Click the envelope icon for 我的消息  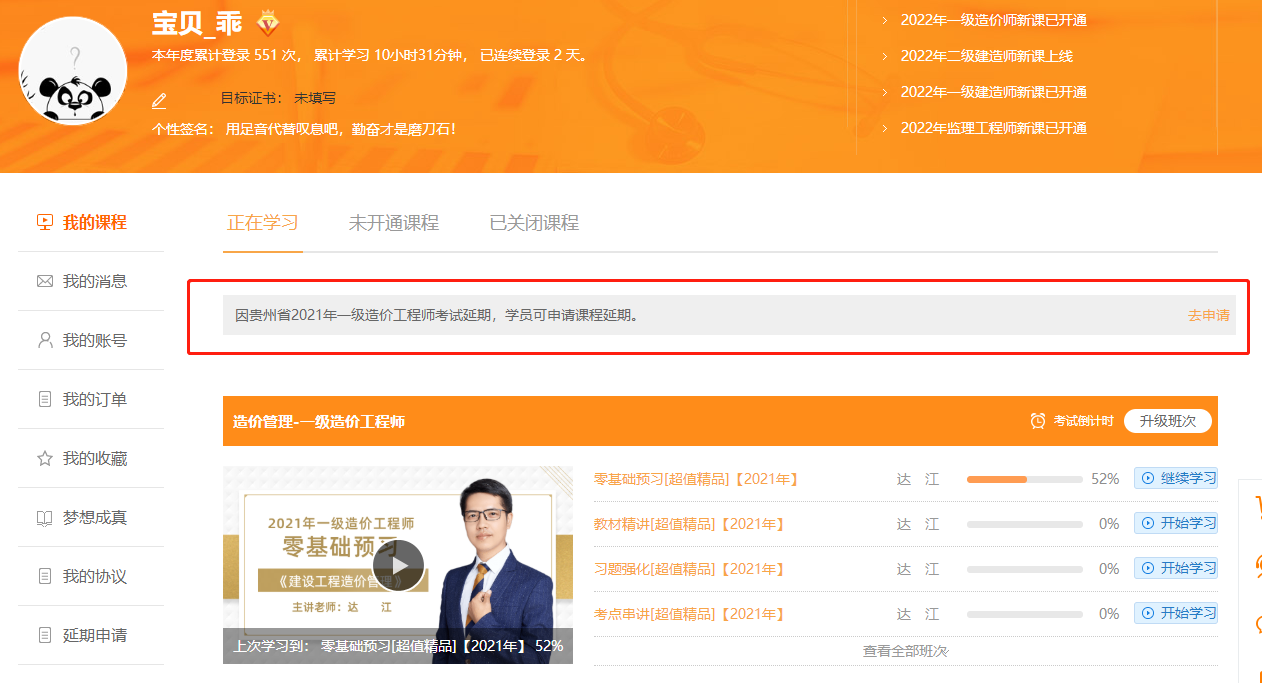click(x=45, y=282)
